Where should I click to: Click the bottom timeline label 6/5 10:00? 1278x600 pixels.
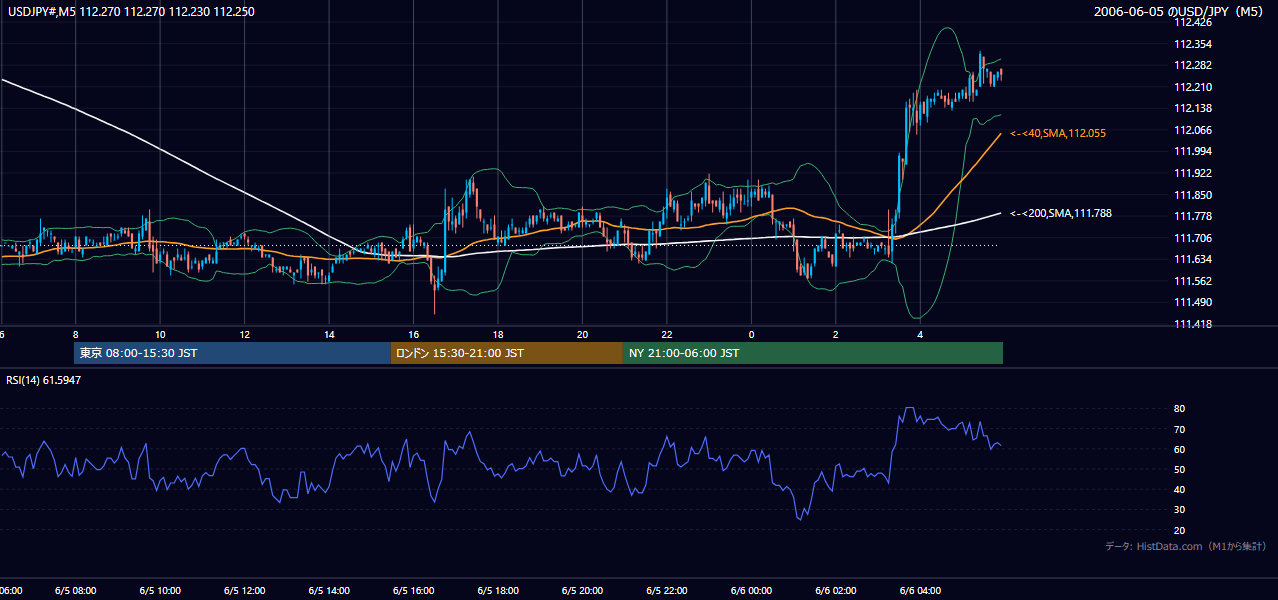coord(160,590)
